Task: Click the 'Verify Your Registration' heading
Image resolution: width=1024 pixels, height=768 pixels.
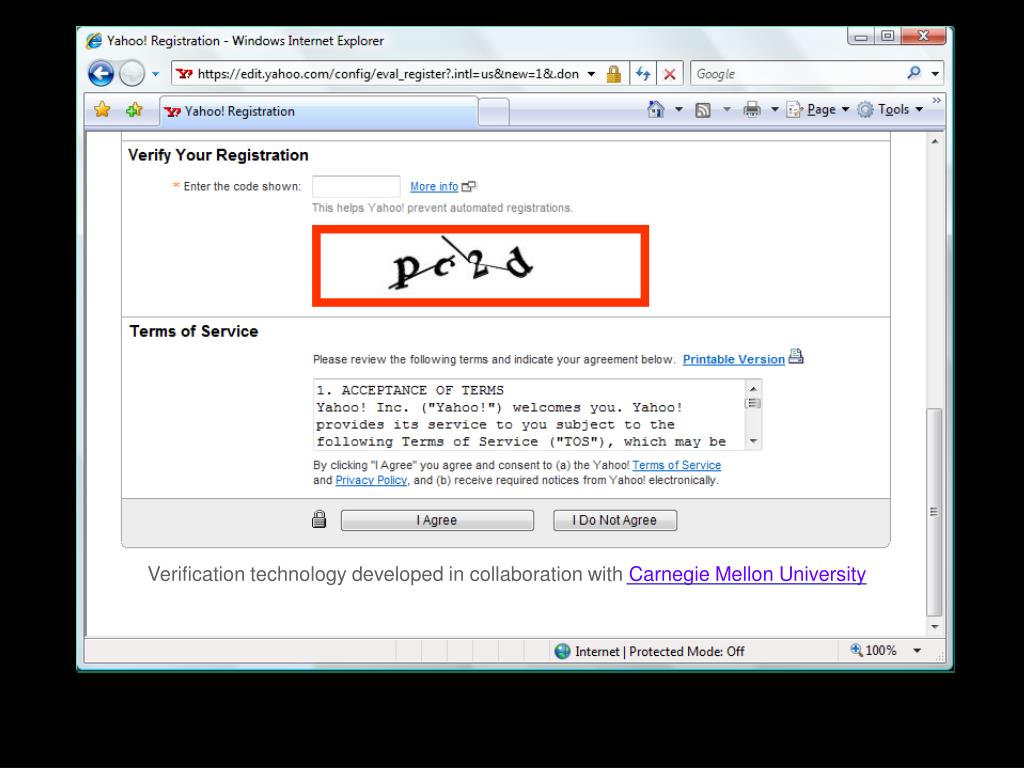Action: (218, 155)
